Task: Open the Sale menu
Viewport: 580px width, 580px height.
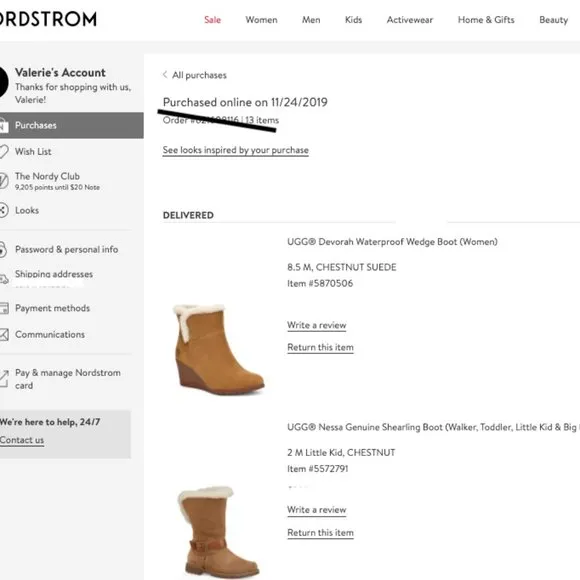Action: point(212,20)
